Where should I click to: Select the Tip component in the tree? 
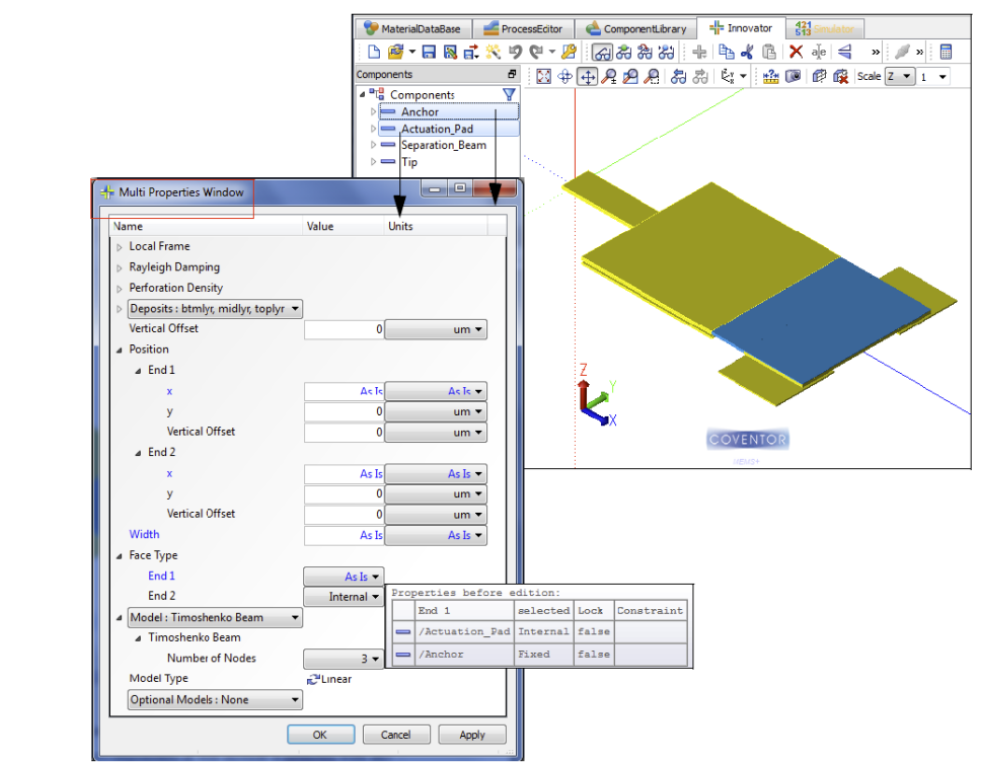409,162
